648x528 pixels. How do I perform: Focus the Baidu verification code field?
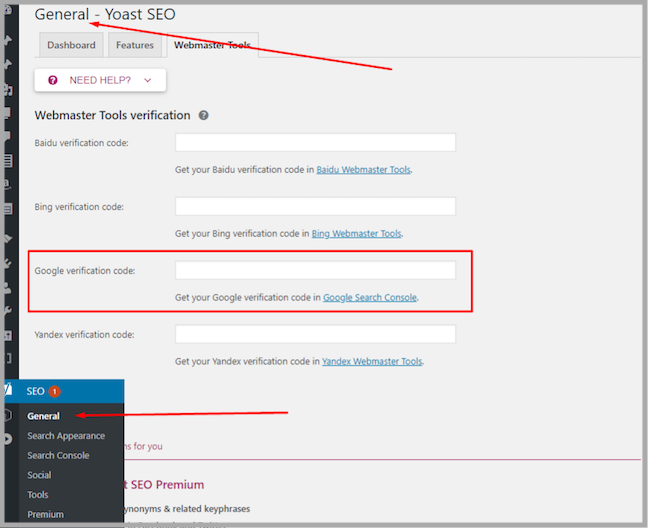315,143
